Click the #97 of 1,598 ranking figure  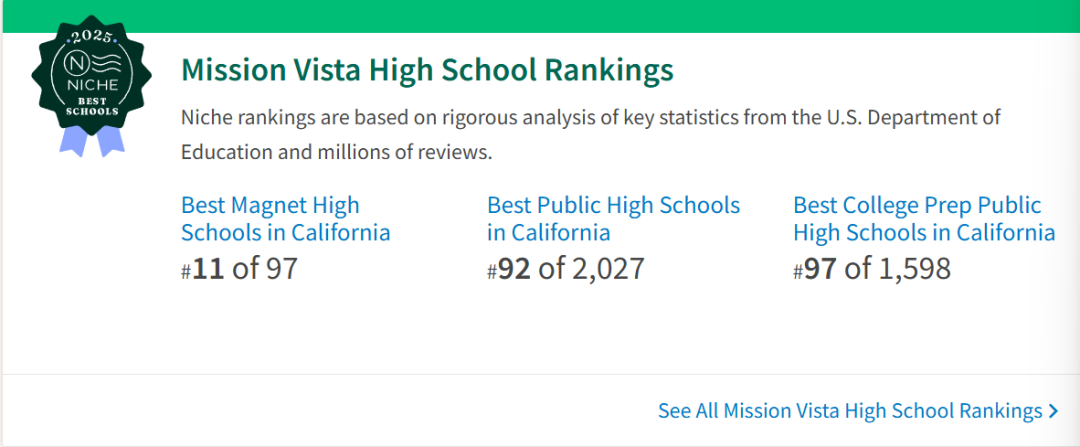(x=871, y=269)
